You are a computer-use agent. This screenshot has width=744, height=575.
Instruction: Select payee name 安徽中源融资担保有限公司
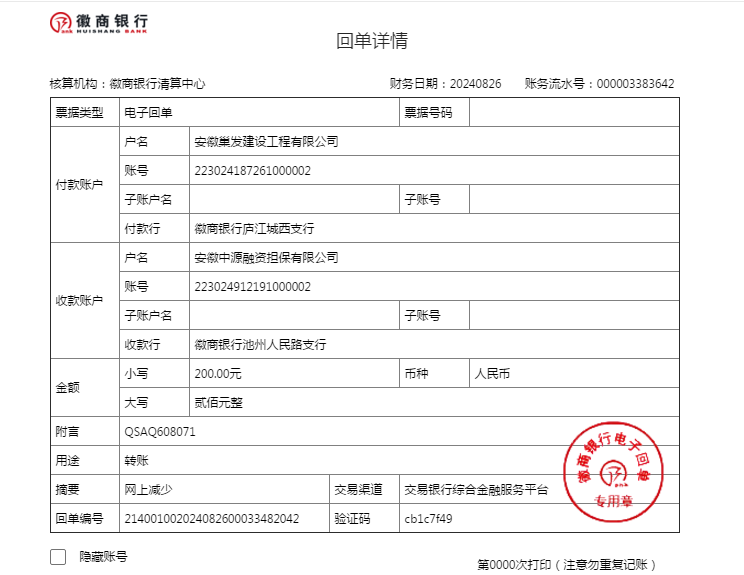[266, 258]
